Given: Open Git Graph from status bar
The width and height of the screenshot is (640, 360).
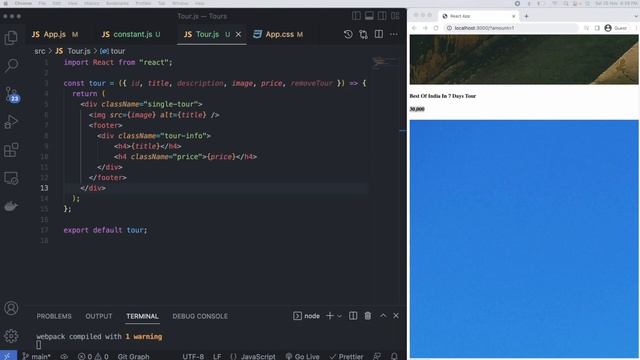Looking at the screenshot, I should click(133, 356).
